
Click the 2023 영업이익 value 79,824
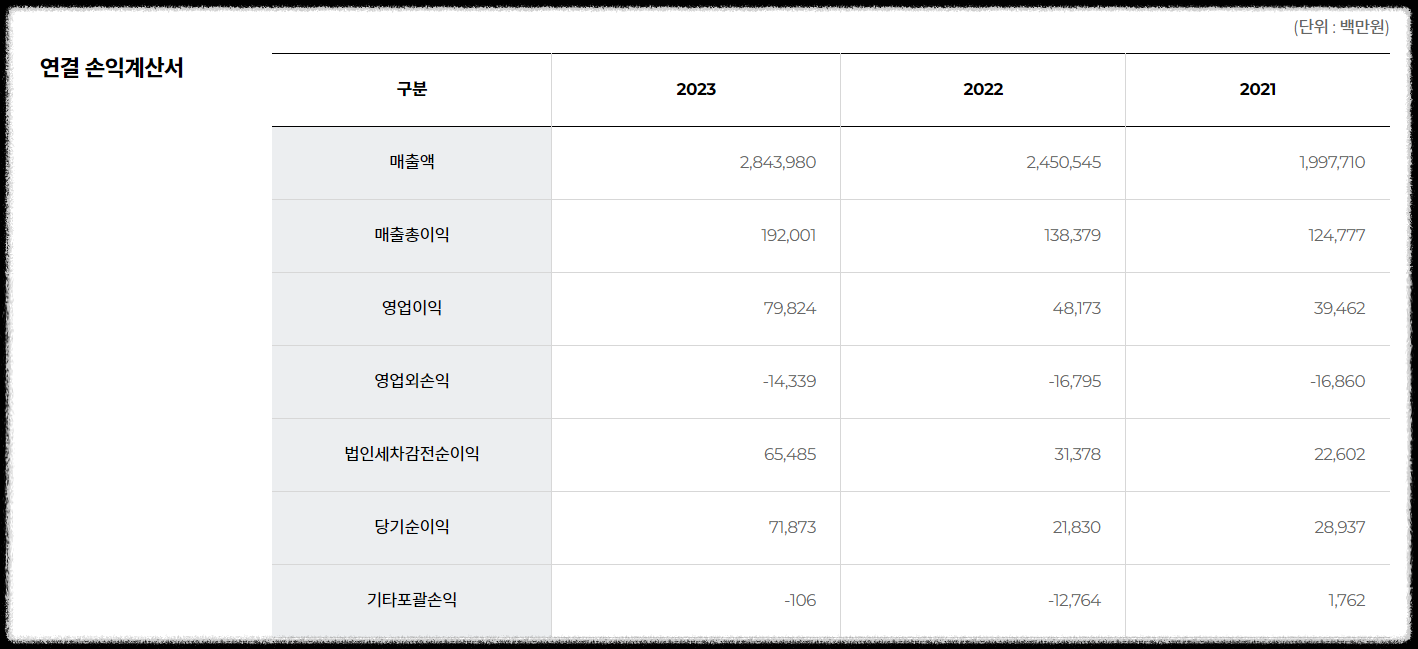tap(790, 308)
